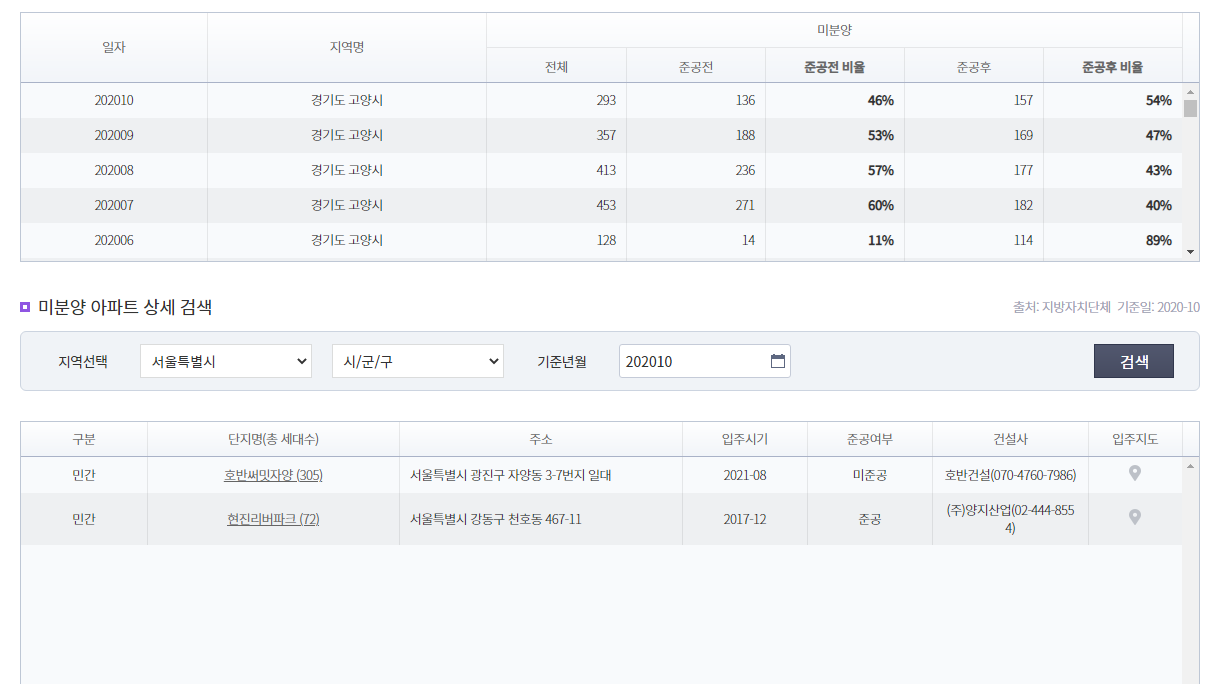Click total value 453

click(606, 205)
